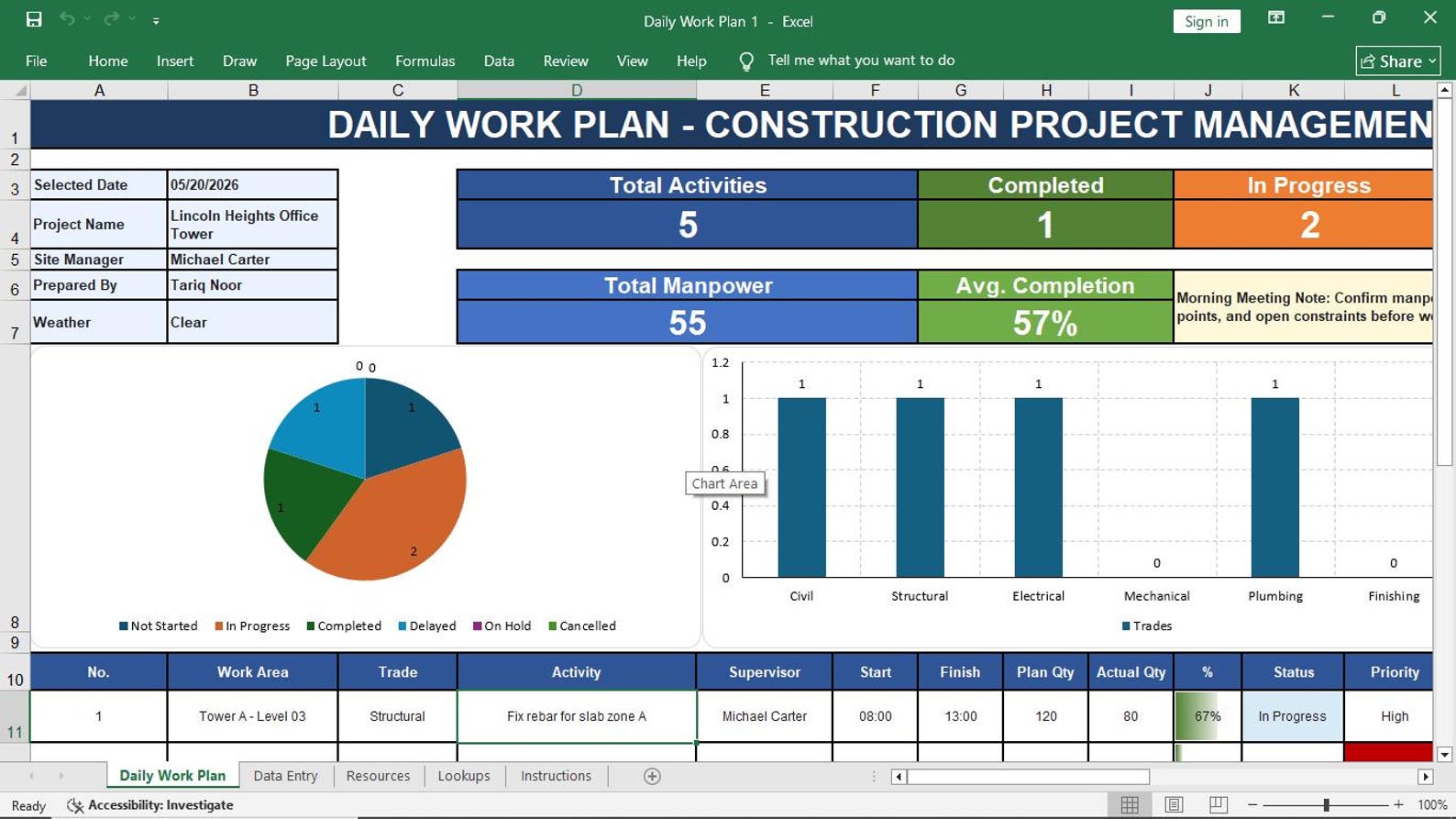This screenshot has width=1456, height=819.
Task: Click the Sign in button
Action: click(x=1207, y=21)
